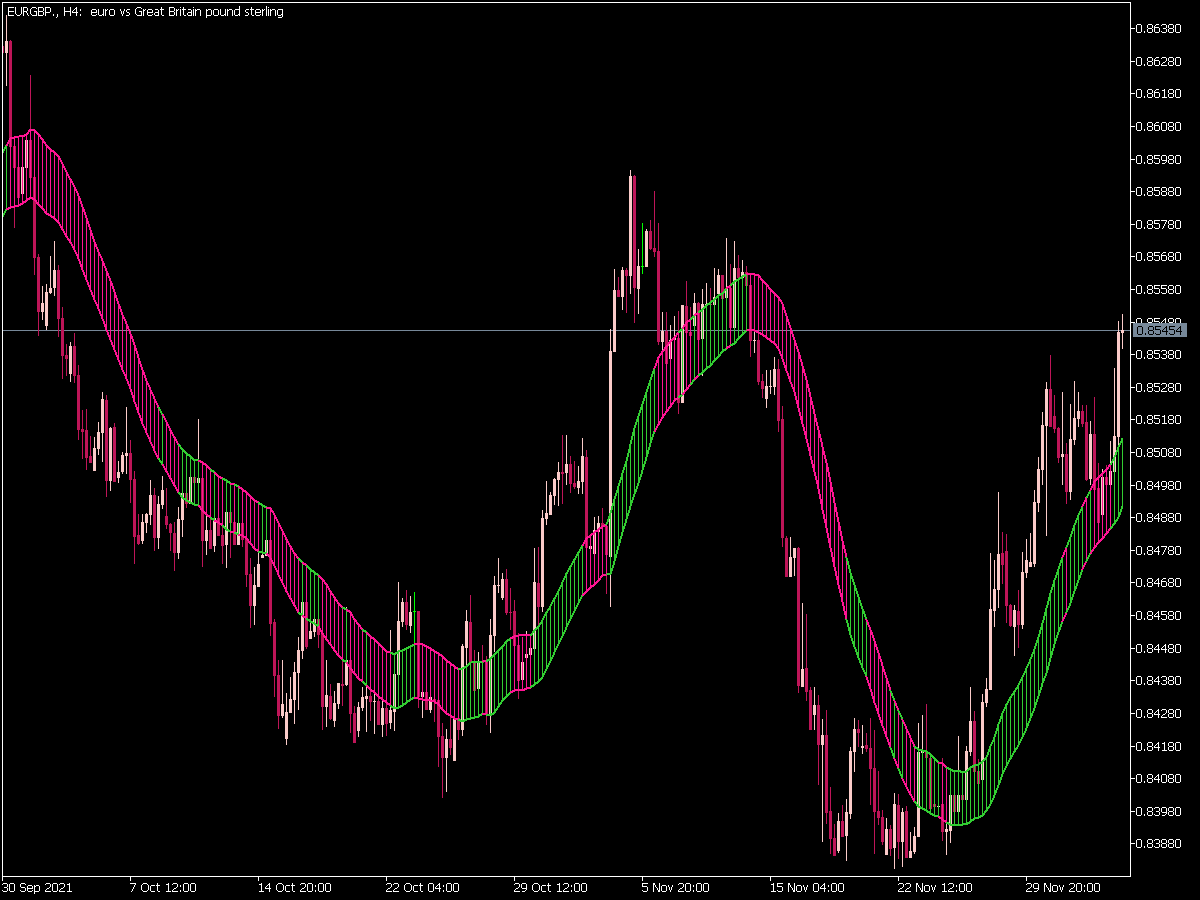Click the 30 Sep 2021 date label
This screenshot has height=900, width=1200.
pyautogui.click(x=37, y=887)
